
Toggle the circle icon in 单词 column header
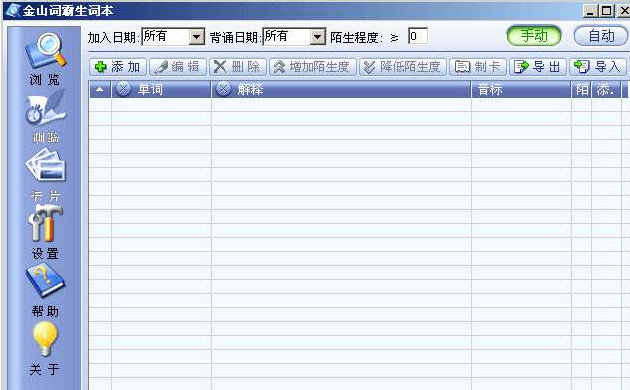[123, 89]
